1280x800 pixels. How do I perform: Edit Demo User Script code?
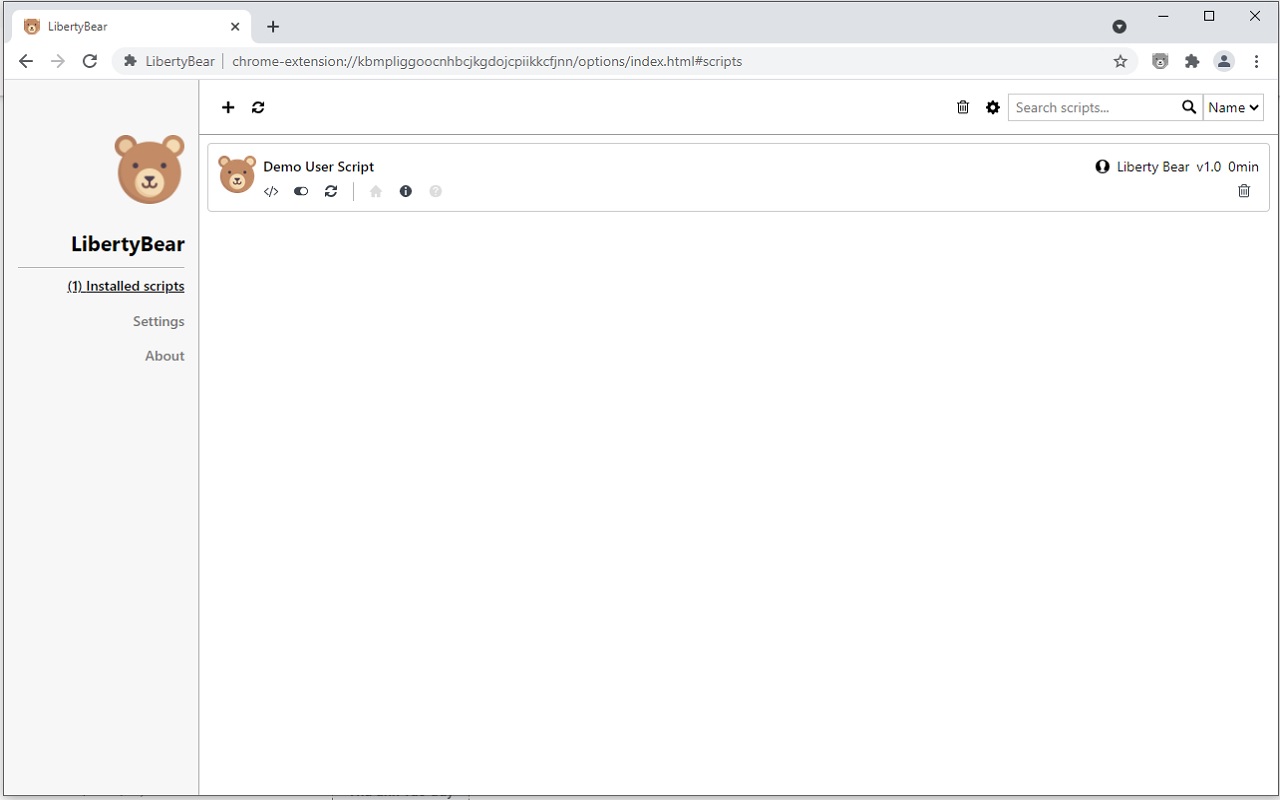click(271, 191)
